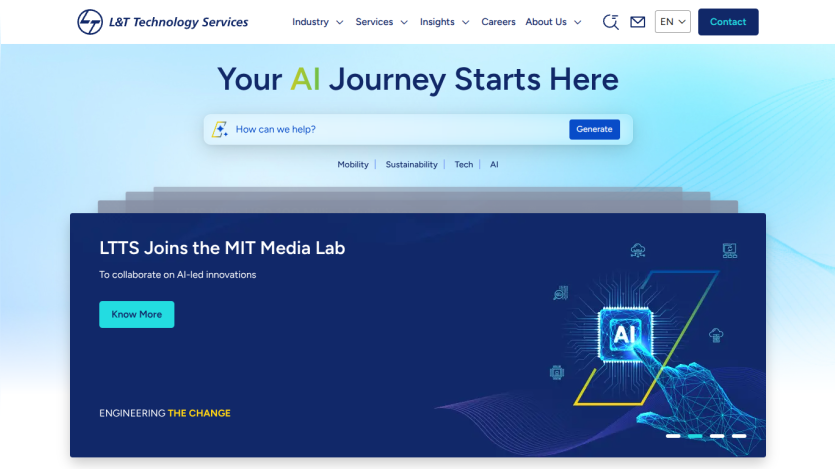Click the 'LTTS Joins the MIT Media Lab' headline
This screenshot has width=835, height=469.
222,248
